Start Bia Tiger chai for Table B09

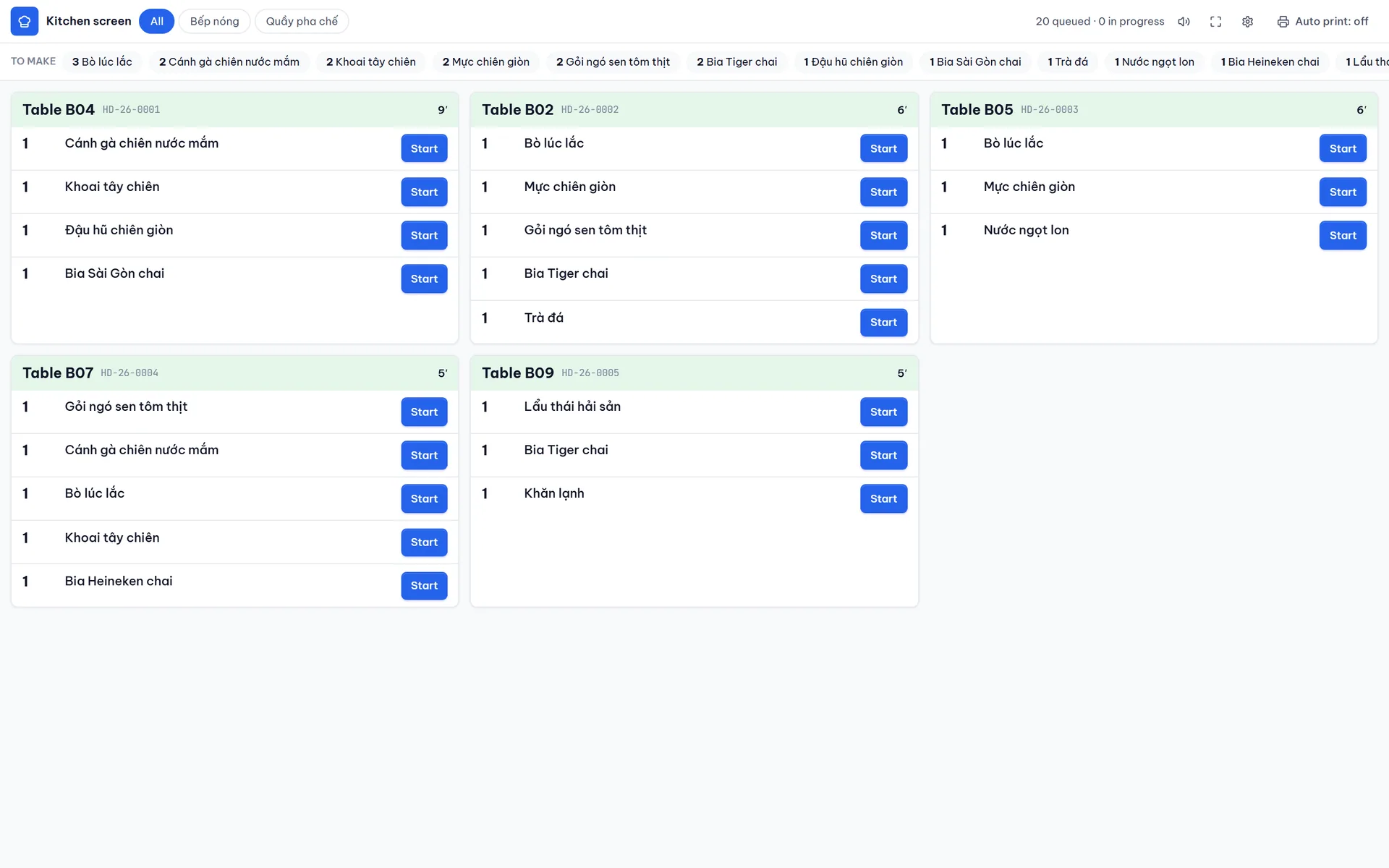click(x=883, y=455)
